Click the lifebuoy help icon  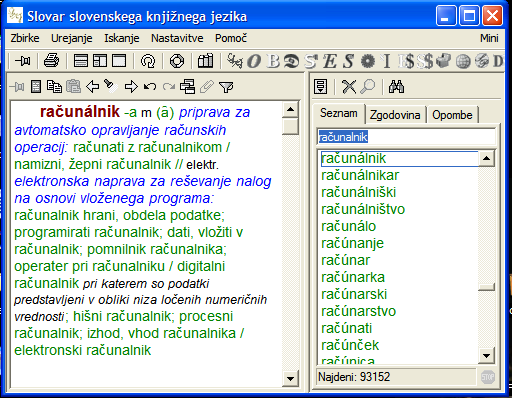[x=177, y=61]
